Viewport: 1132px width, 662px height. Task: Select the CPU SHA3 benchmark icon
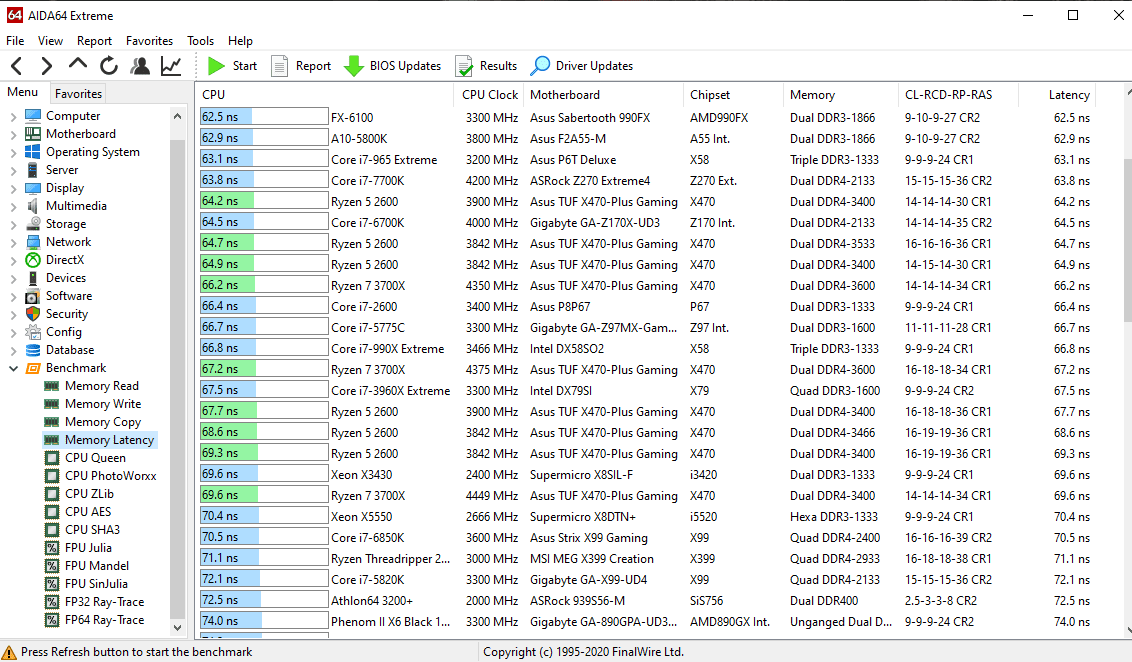pyautogui.click(x=51, y=530)
